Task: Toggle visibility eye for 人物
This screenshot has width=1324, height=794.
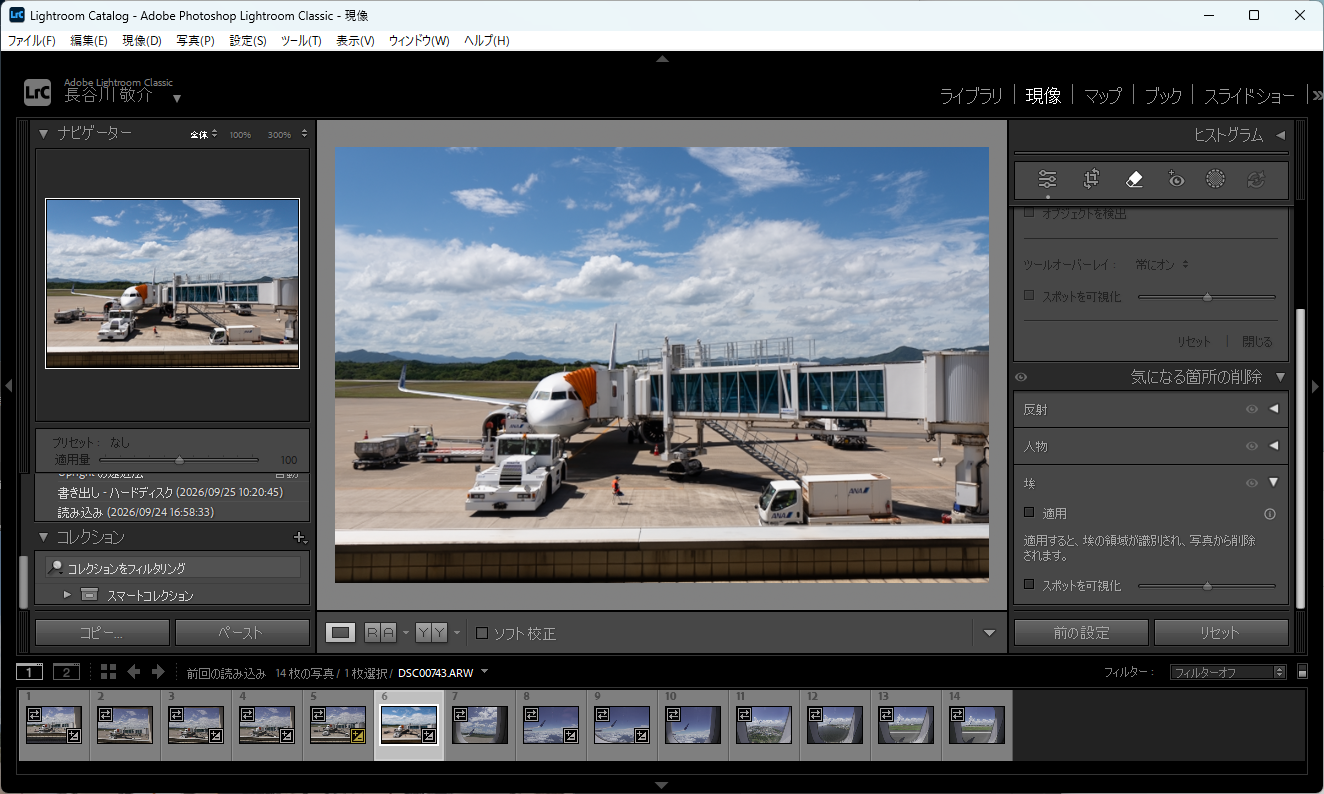Action: [1251, 446]
